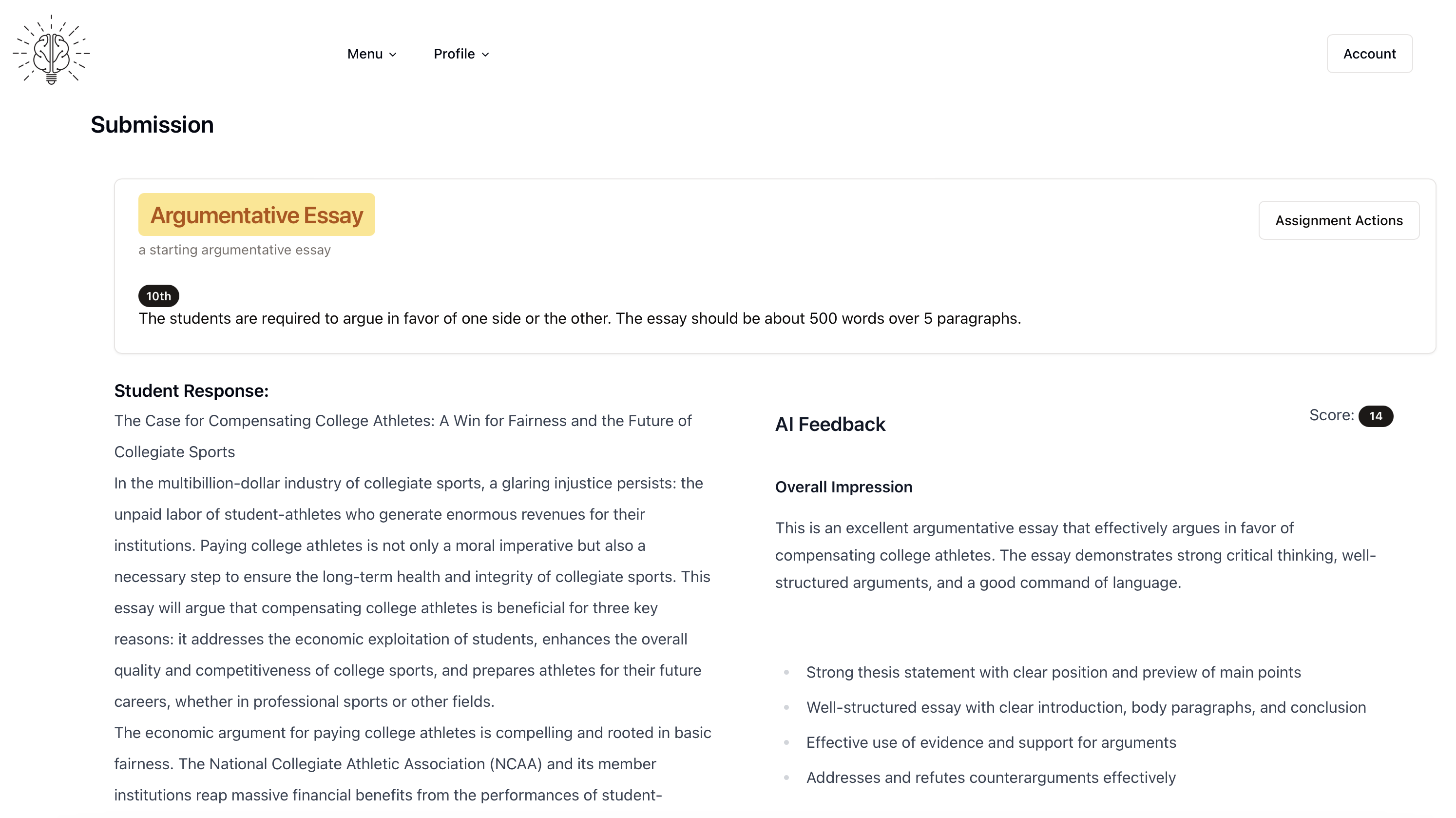Click the assignment instructions about 500 words
Viewport: 1456px width, 818px height.
(x=579, y=318)
